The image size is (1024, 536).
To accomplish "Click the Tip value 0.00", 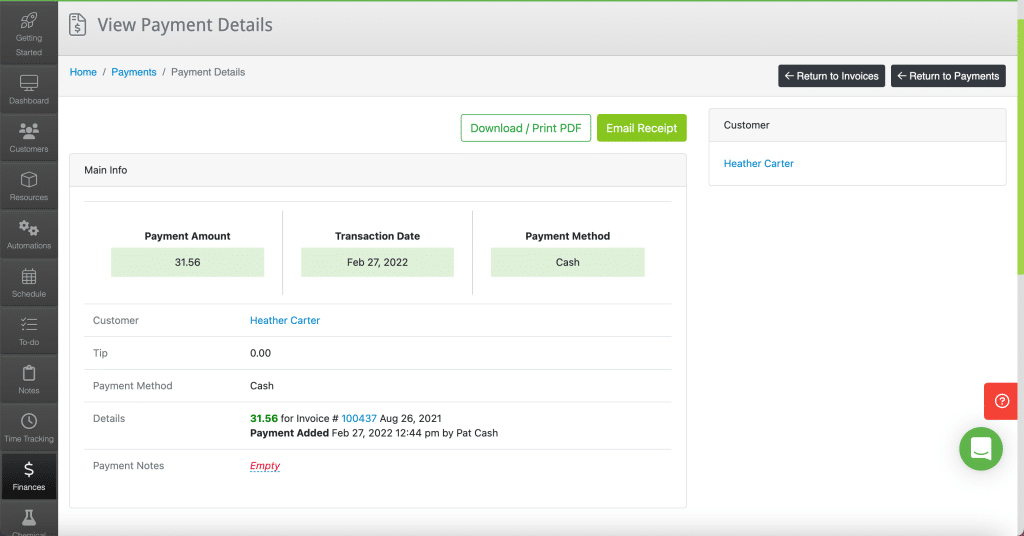I will (260, 353).
